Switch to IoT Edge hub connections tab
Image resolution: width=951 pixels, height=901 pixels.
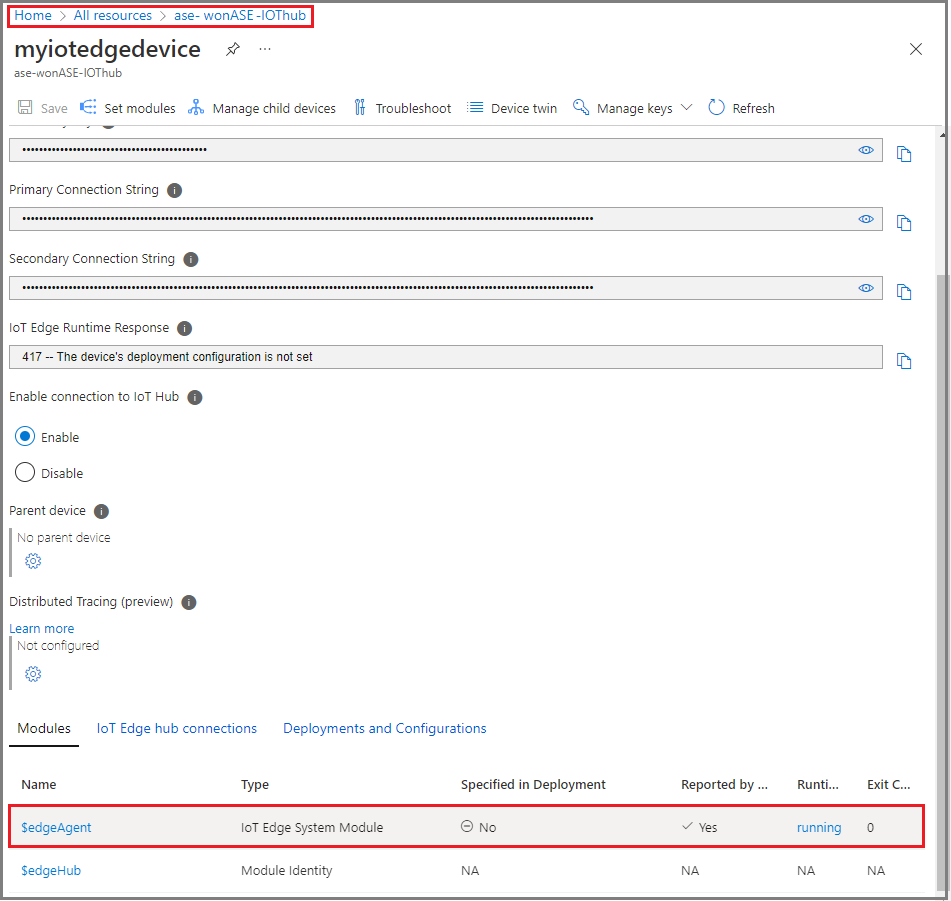(177, 728)
